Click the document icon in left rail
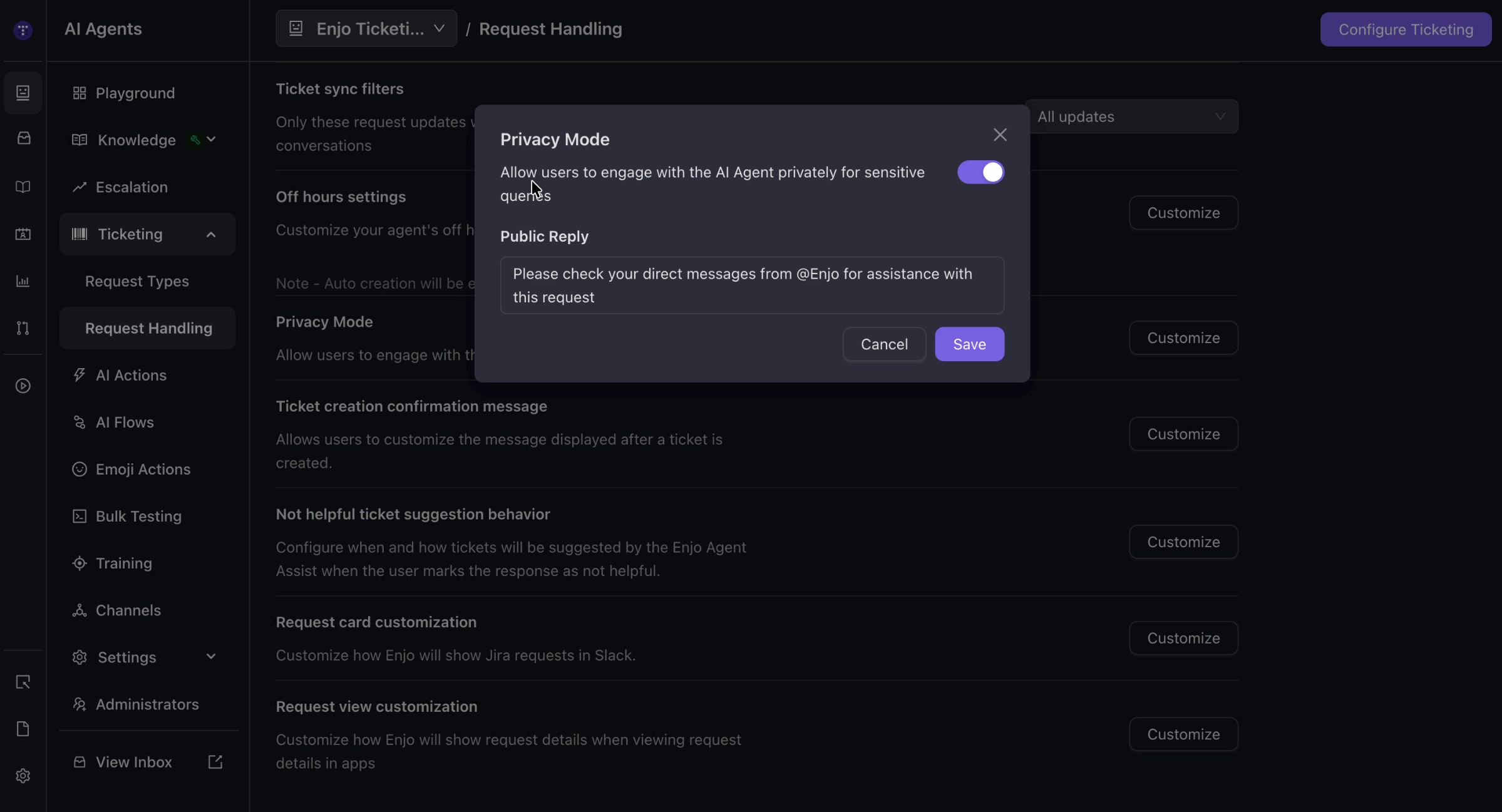The width and height of the screenshot is (1502, 812). [23, 729]
